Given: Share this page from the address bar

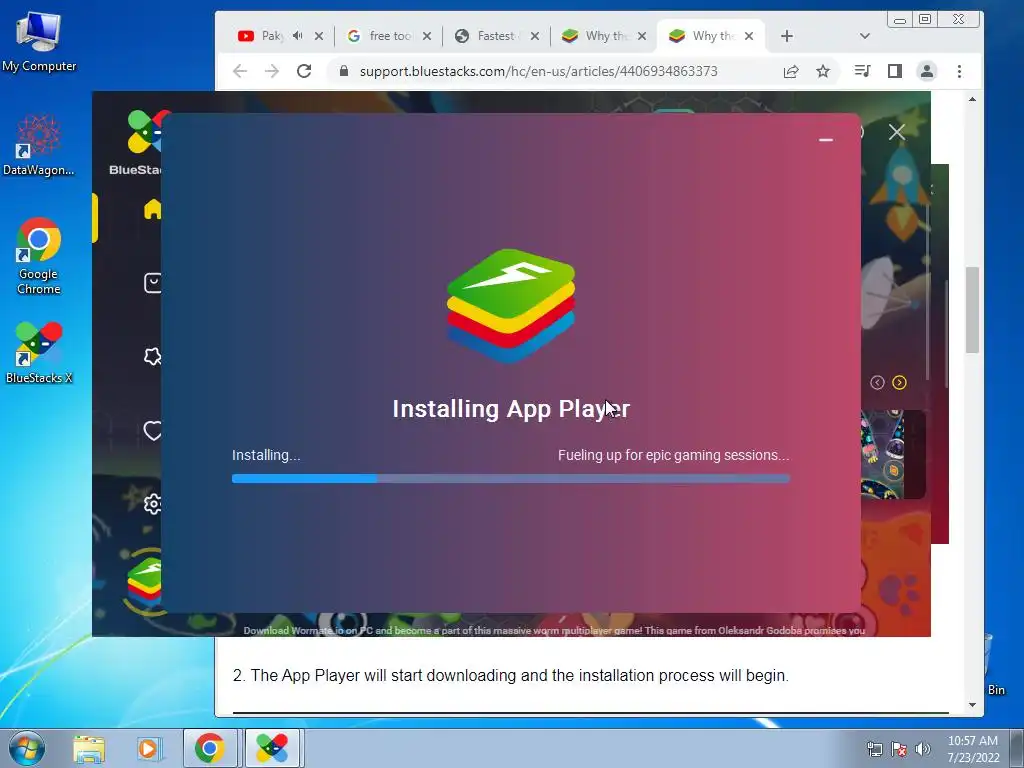Looking at the screenshot, I should pyautogui.click(x=791, y=71).
